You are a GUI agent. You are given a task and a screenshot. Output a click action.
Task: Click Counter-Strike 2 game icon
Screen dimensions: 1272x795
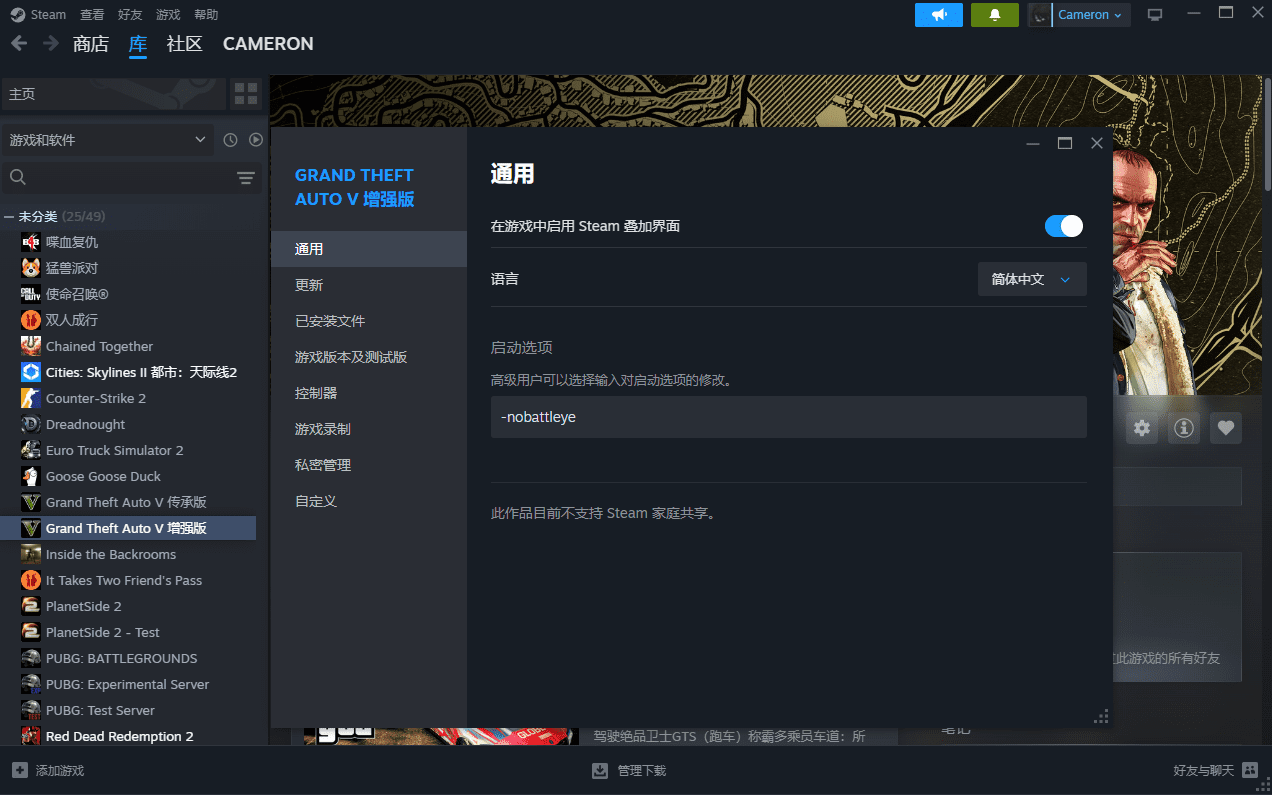click(x=30, y=398)
